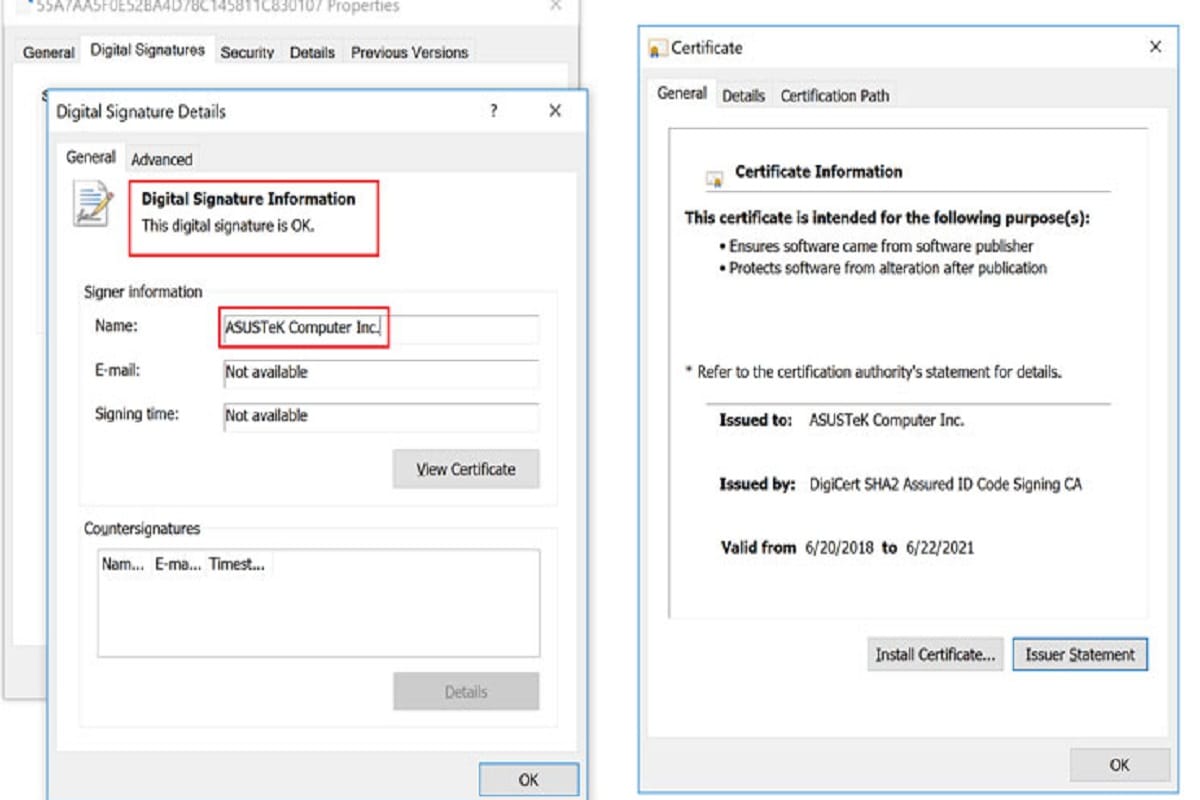
Task: Click the certificate icon in Certificate title bar
Action: tap(657, 48)
